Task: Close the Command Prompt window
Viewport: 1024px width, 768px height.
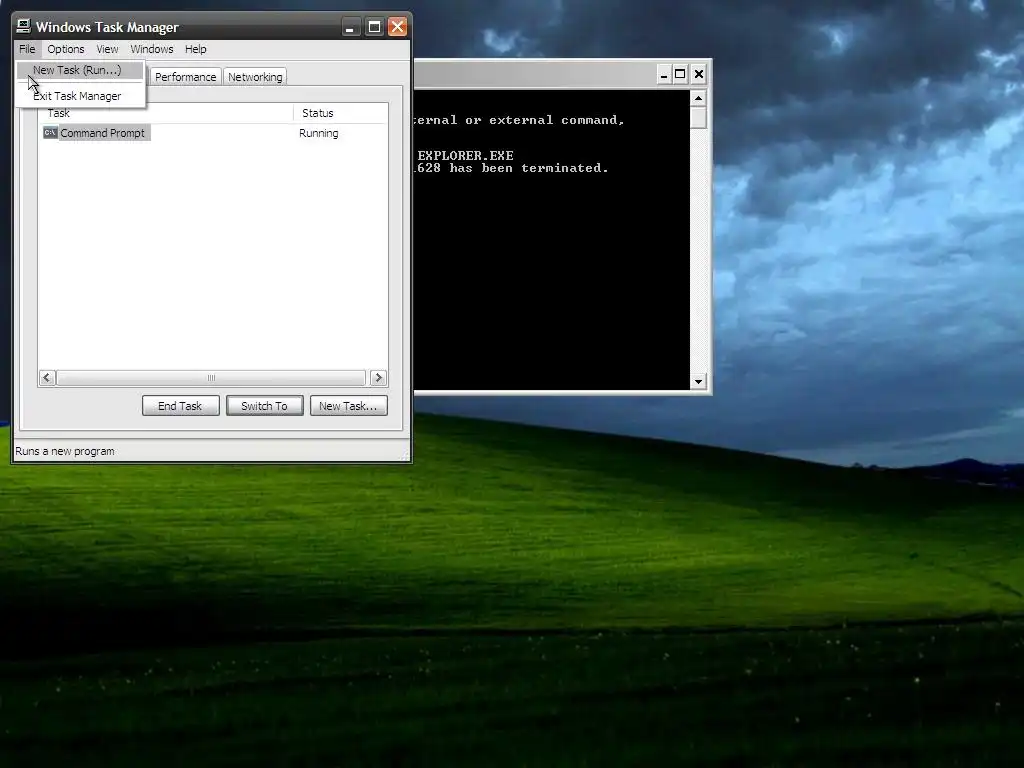Action: click(x=698, y=74)
